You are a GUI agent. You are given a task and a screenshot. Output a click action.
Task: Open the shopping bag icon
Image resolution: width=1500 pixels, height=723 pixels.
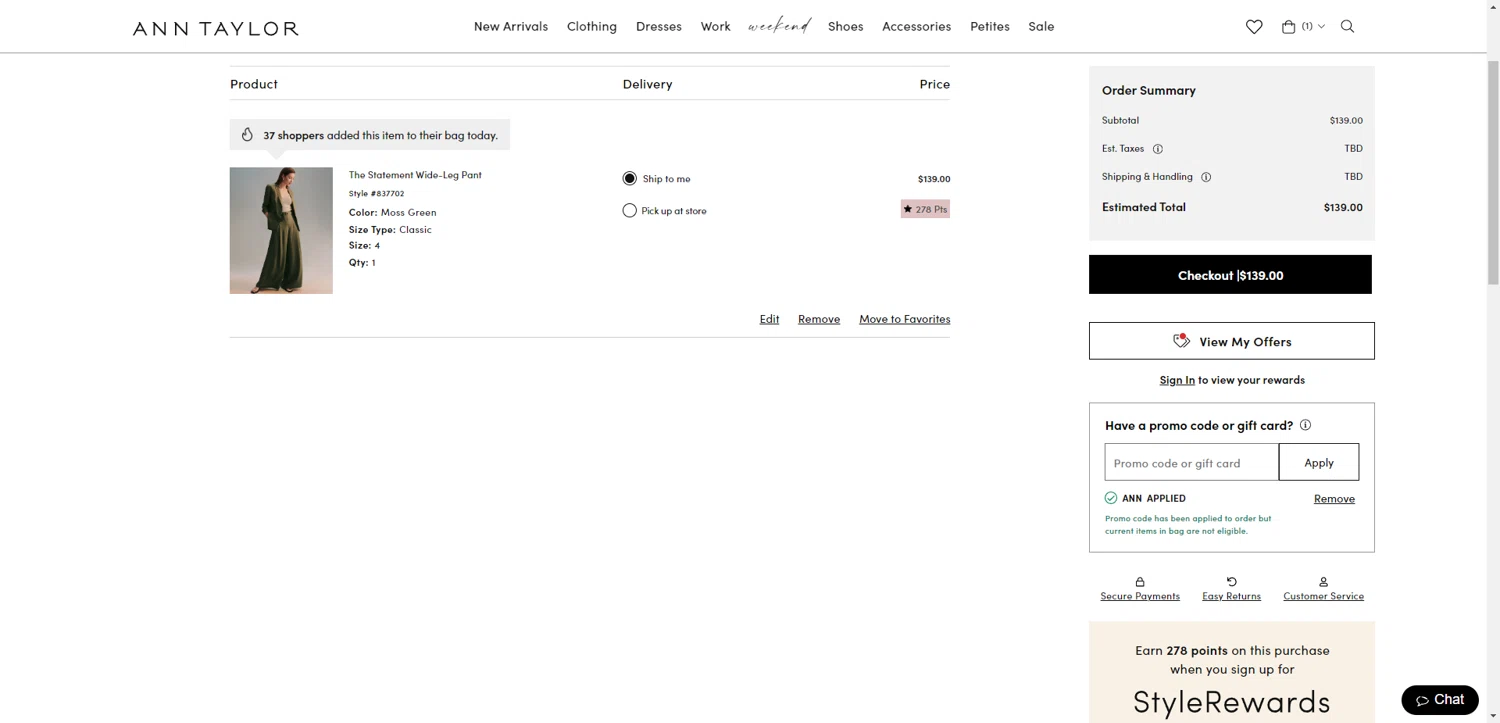point(1289,27)
